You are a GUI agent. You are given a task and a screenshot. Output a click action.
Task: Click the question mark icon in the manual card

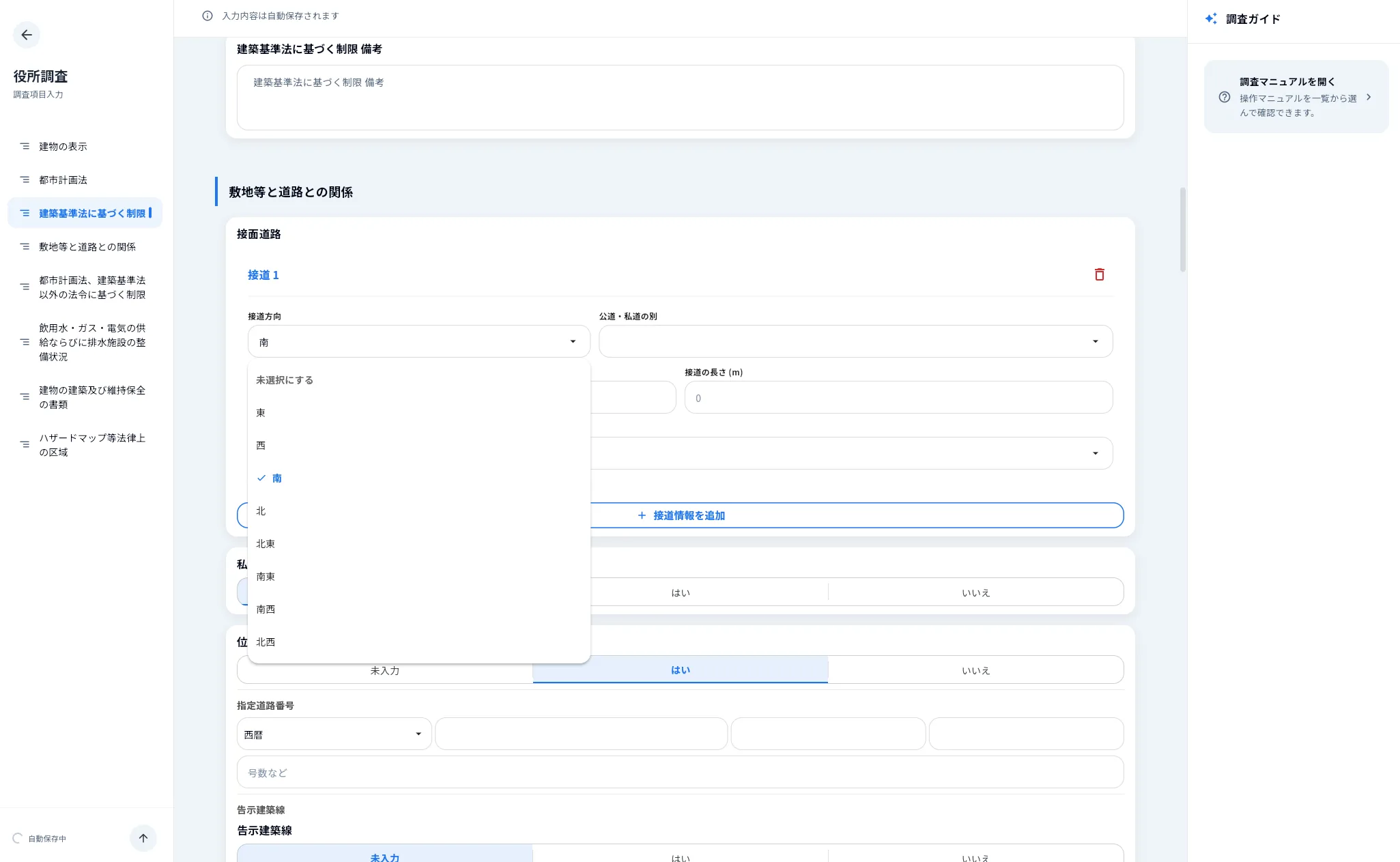[1225, 97]
